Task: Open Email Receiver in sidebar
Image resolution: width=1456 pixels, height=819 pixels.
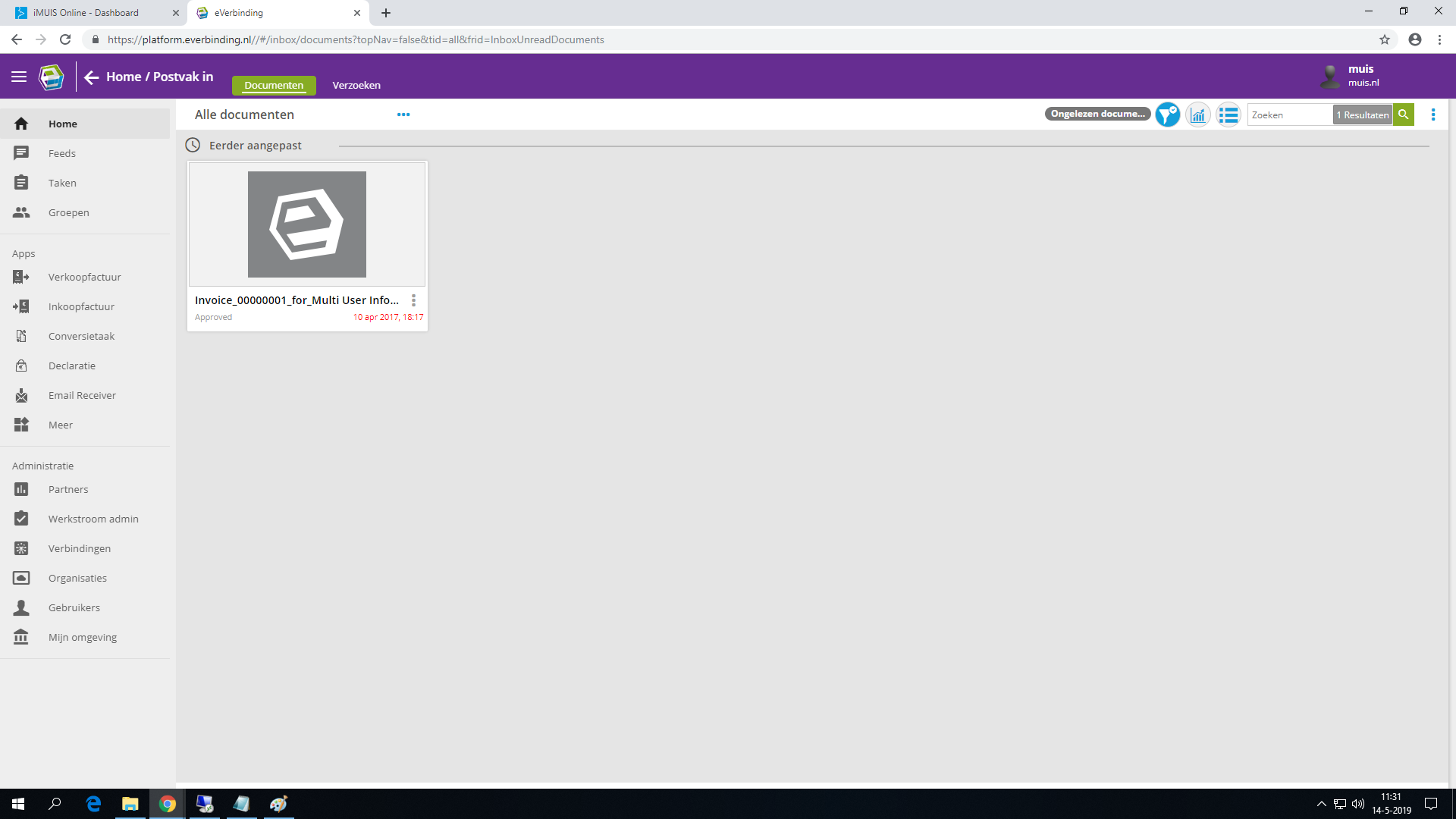Action: tap(82, 395)
